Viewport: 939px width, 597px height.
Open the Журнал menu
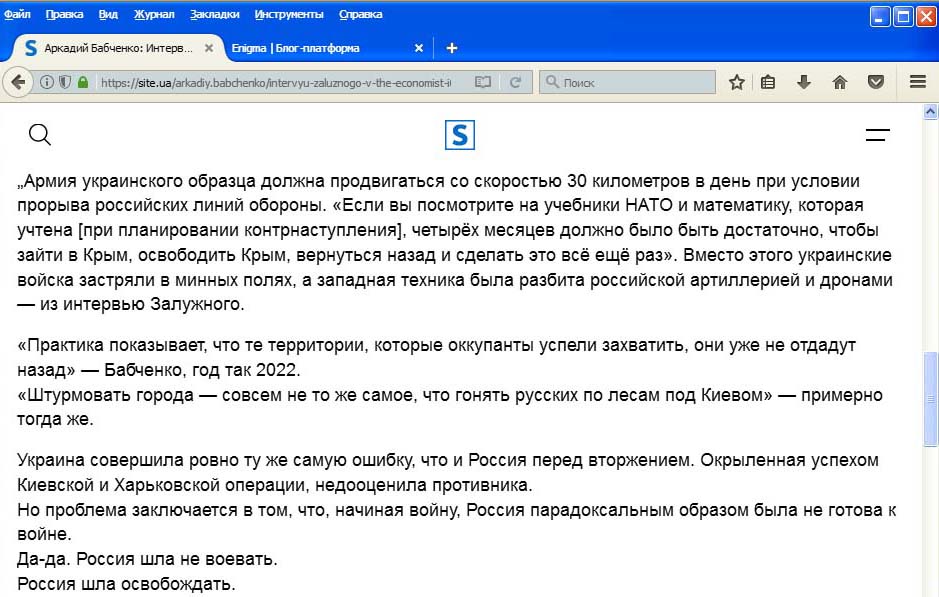154,14
